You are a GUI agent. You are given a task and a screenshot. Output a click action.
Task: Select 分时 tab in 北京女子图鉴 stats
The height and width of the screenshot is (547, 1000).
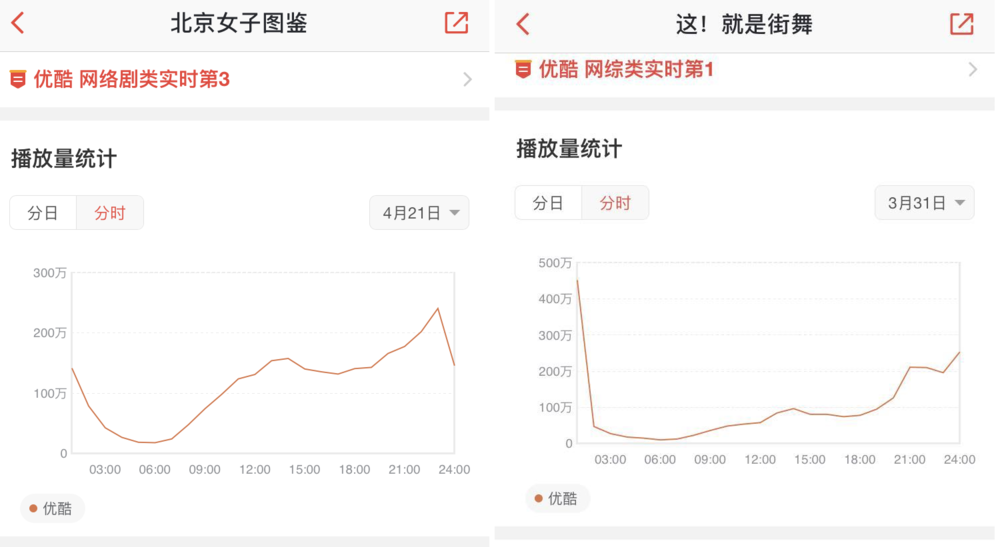click(x=110, y=213)
